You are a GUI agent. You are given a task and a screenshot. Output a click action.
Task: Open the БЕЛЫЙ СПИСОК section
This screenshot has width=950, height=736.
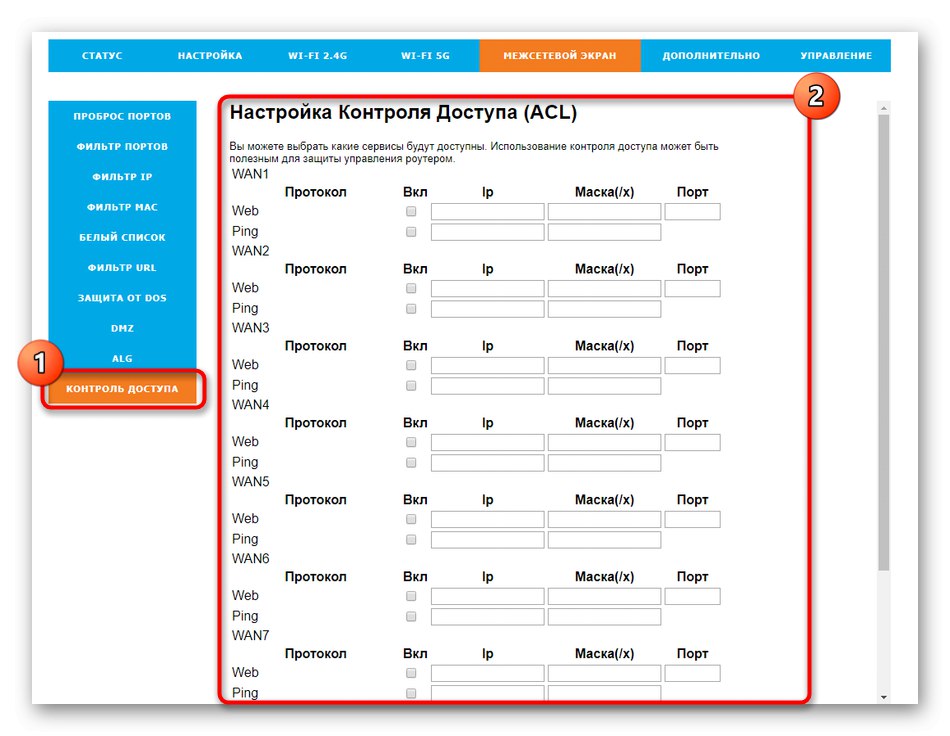pyautogui.click(x=122, y=237)
